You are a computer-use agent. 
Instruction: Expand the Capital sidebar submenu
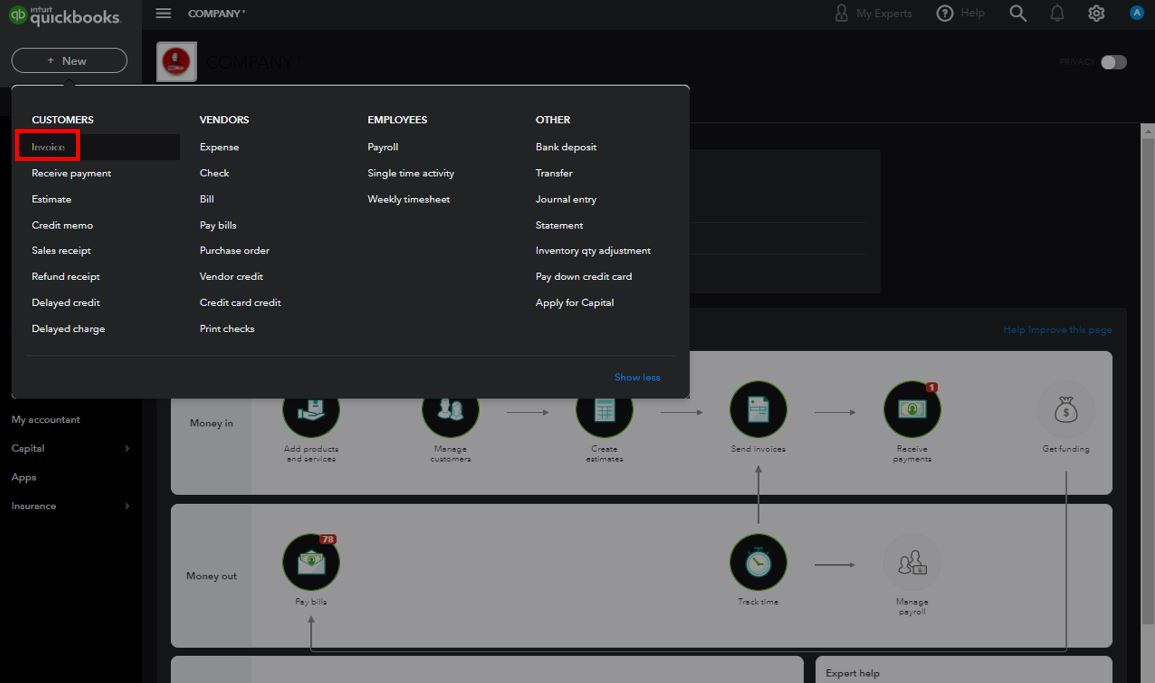(126, 448)
